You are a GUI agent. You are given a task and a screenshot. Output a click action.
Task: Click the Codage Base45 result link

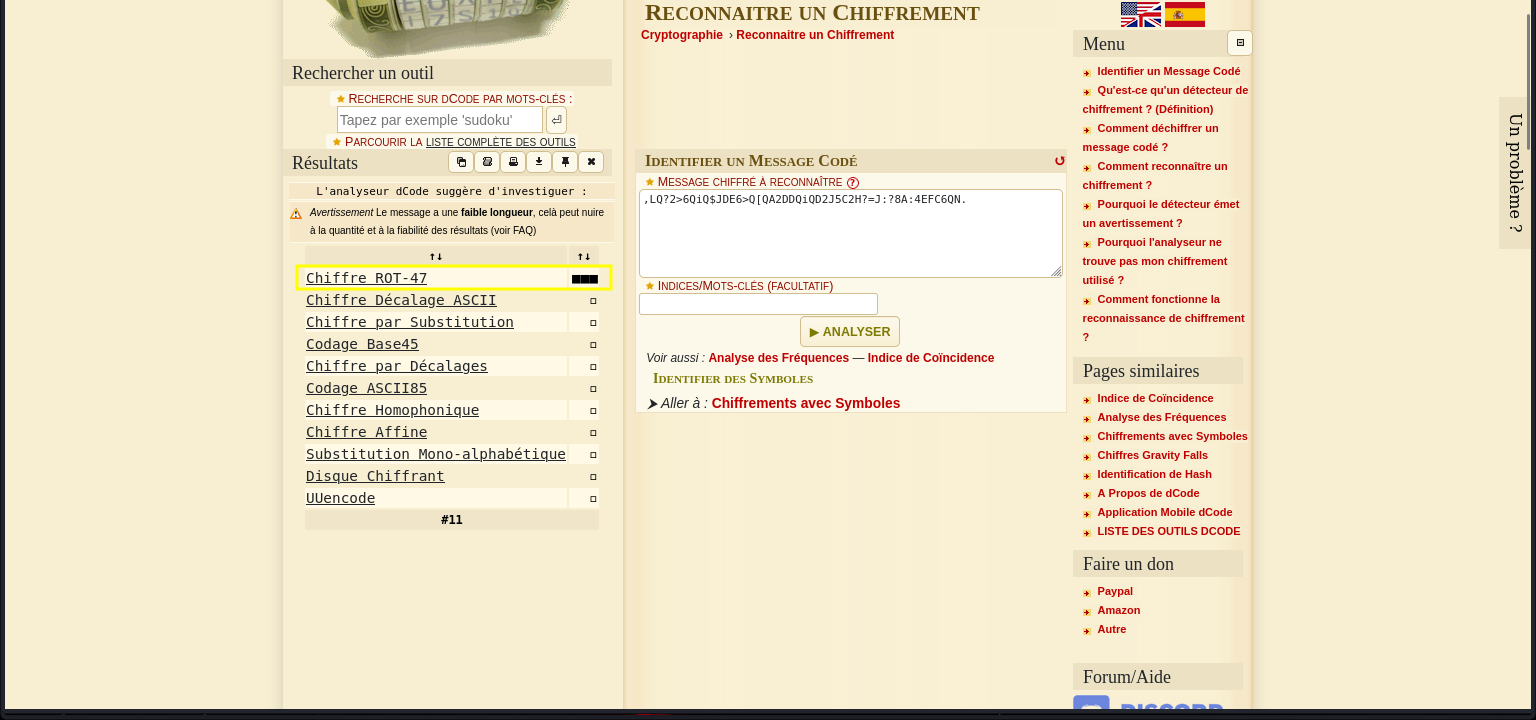click(362, 344)
